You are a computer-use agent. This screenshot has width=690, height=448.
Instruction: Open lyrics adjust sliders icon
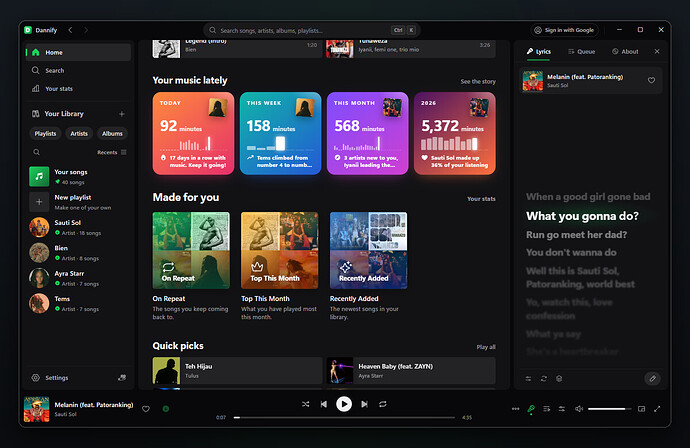[x=528, y=378]
